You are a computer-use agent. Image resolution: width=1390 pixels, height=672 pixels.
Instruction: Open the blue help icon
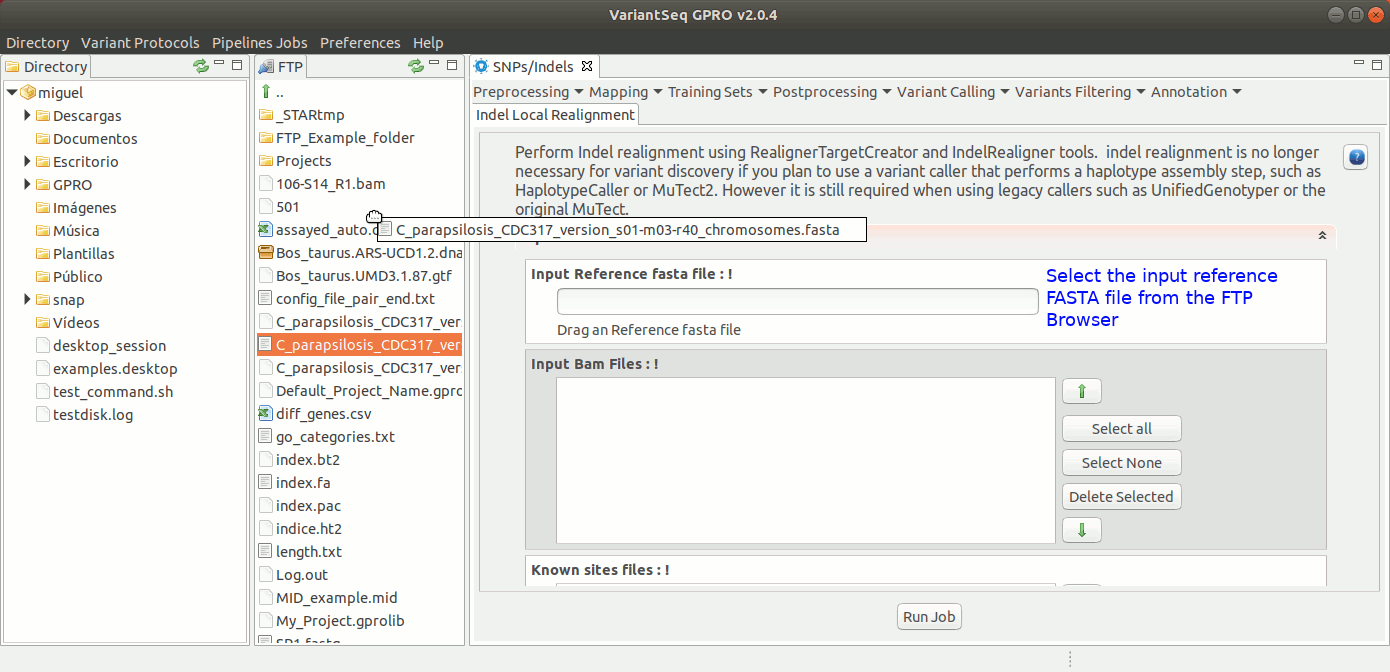coord(1355,158)
